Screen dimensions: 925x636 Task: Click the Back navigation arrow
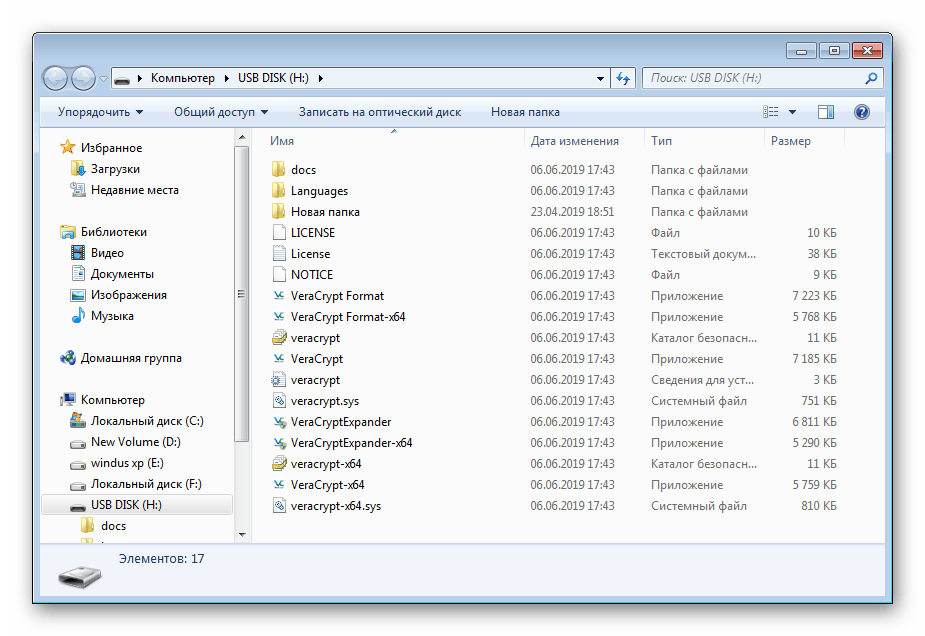pyautogui.click(x=55, y=78)
